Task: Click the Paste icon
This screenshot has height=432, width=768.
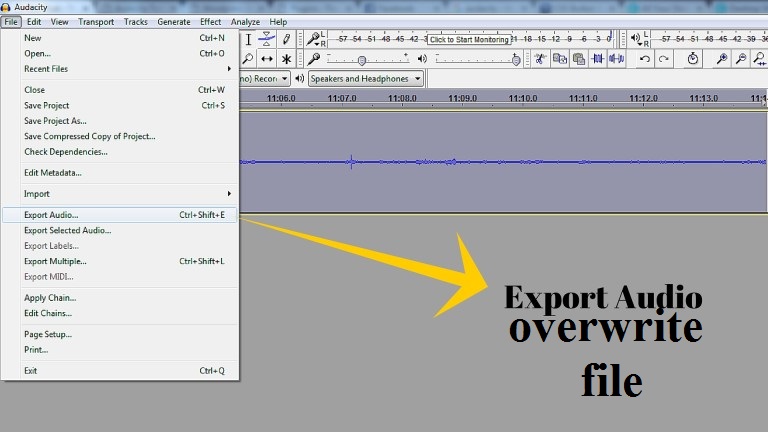Action: tap(579, 59)
